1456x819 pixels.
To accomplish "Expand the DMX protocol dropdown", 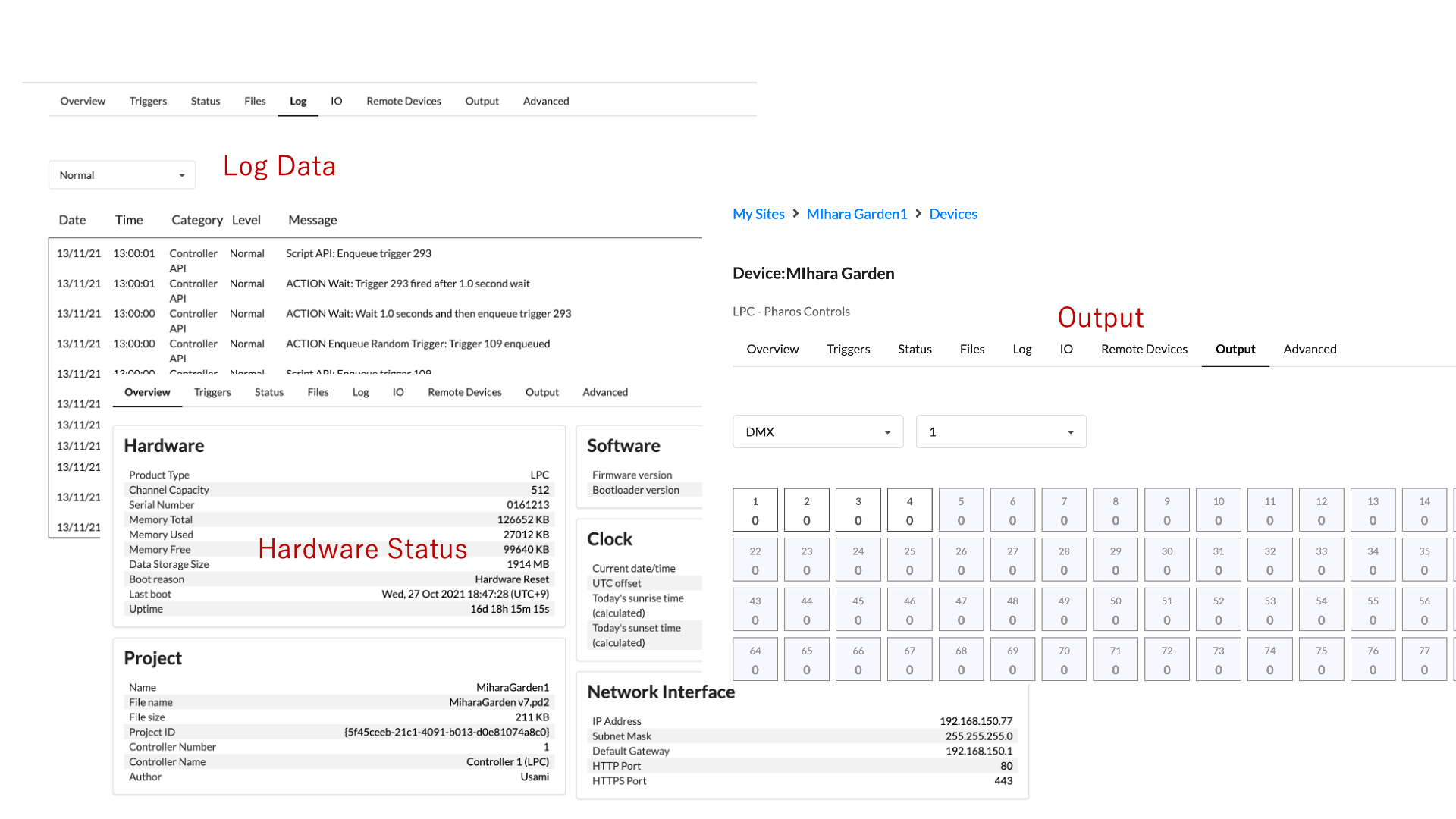I will point(817,431).
